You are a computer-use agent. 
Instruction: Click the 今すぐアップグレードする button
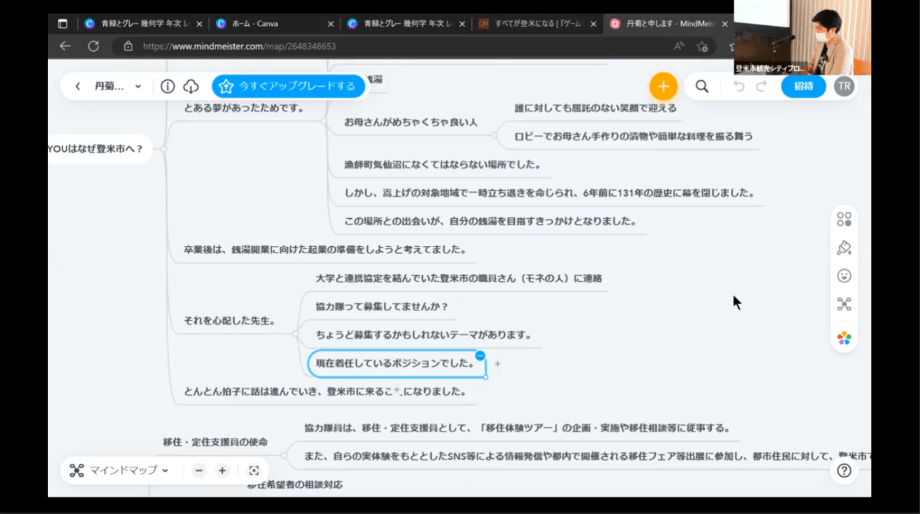tap(288, 86)
